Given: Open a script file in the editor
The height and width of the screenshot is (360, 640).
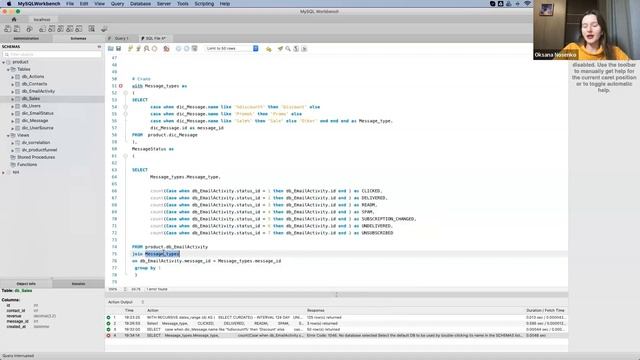Looking at the screenshot, I should (111, 49).
